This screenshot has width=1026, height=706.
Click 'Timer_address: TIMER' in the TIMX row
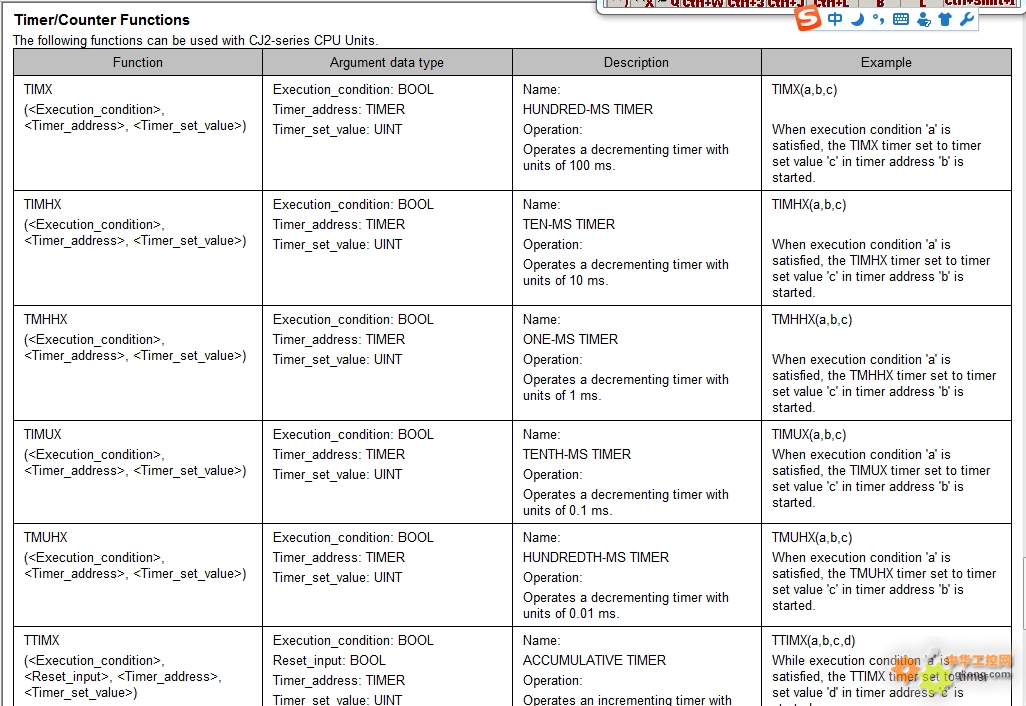tap(339, 109)
